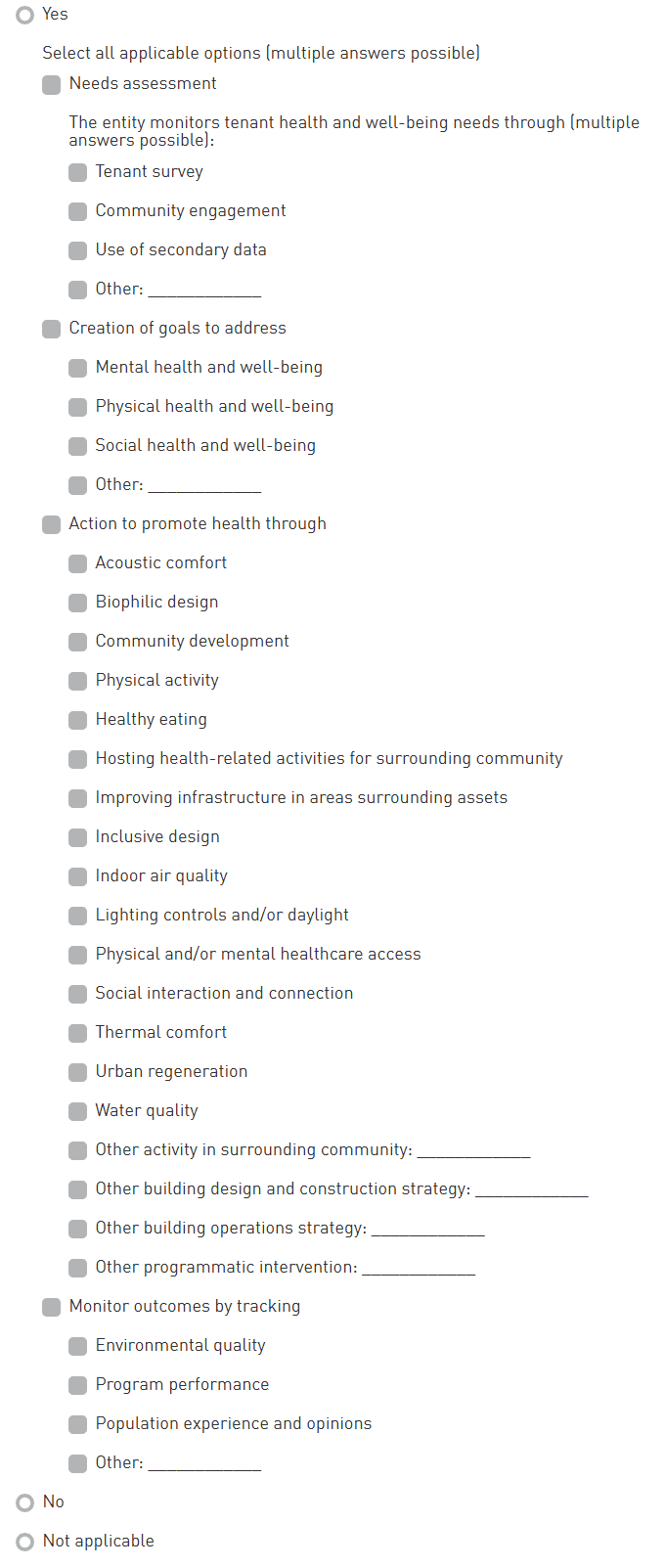
Task: Click the Other field under Needs assessment
Action: pos(204,290)
